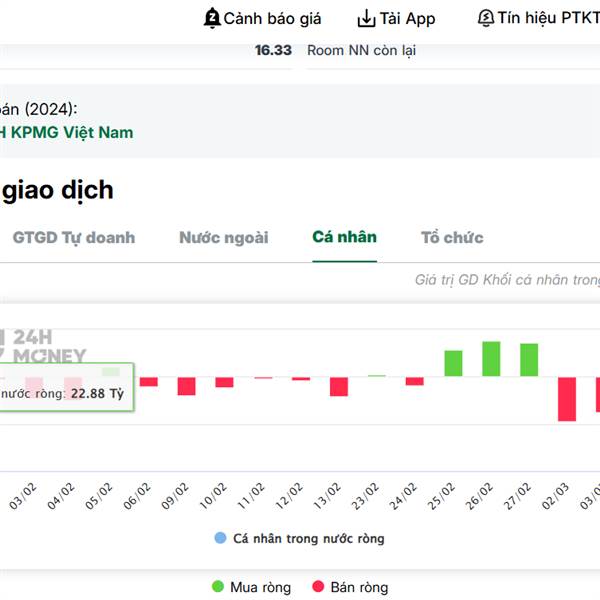Switch to the Tổ chức tab

click(452, 237)
